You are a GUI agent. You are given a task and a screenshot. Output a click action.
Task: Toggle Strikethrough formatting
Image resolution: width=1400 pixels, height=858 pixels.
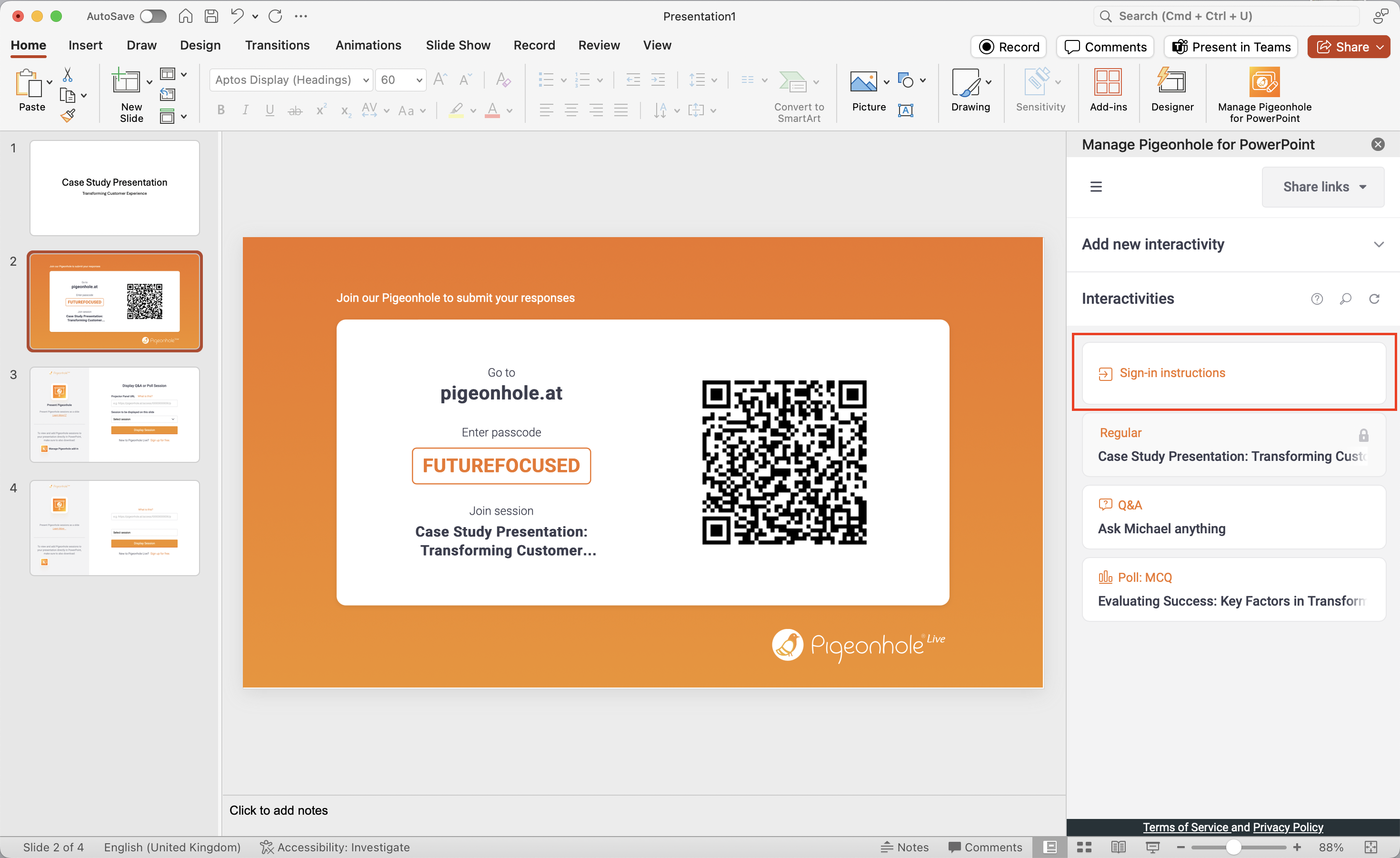click(295, 111)
